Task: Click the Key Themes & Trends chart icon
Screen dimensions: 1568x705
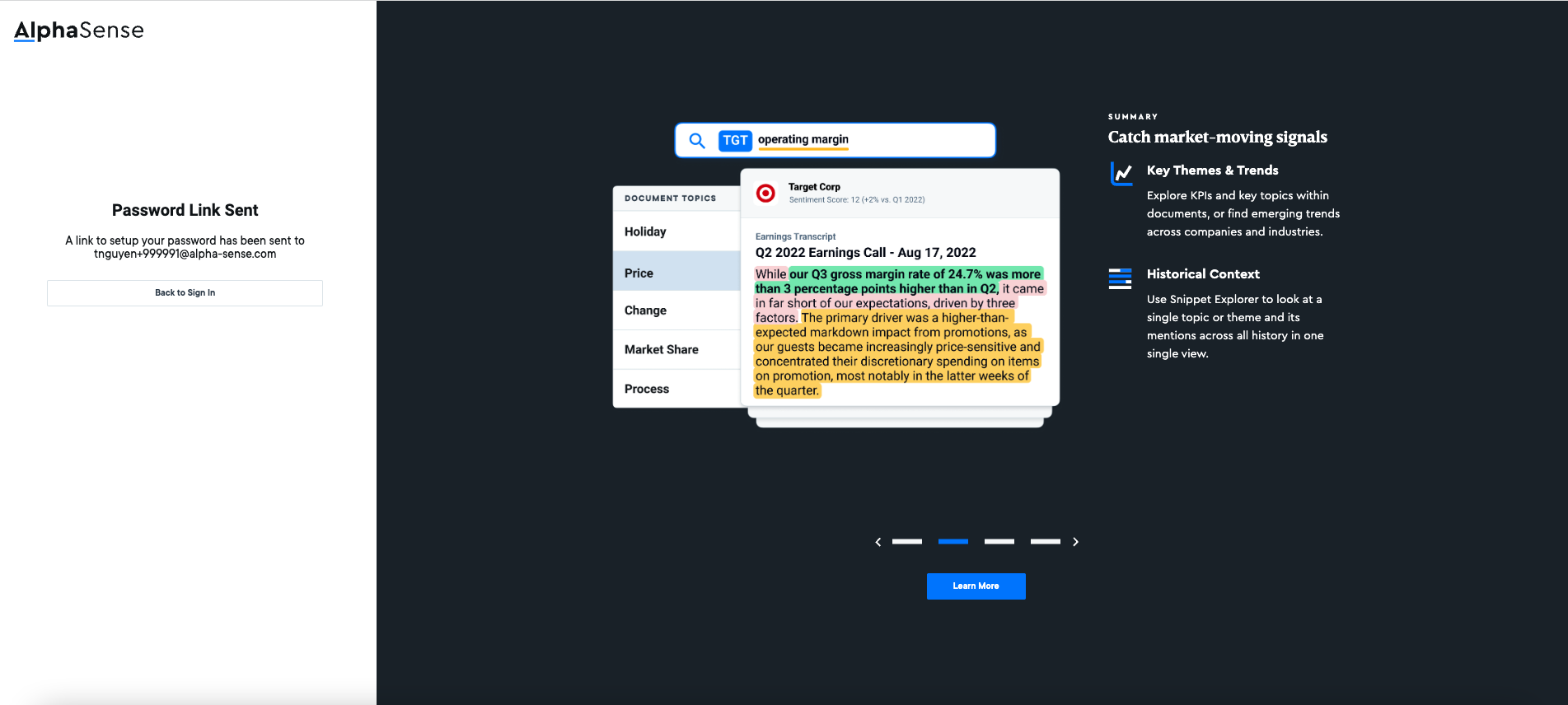Action: tap(1121, 173)
